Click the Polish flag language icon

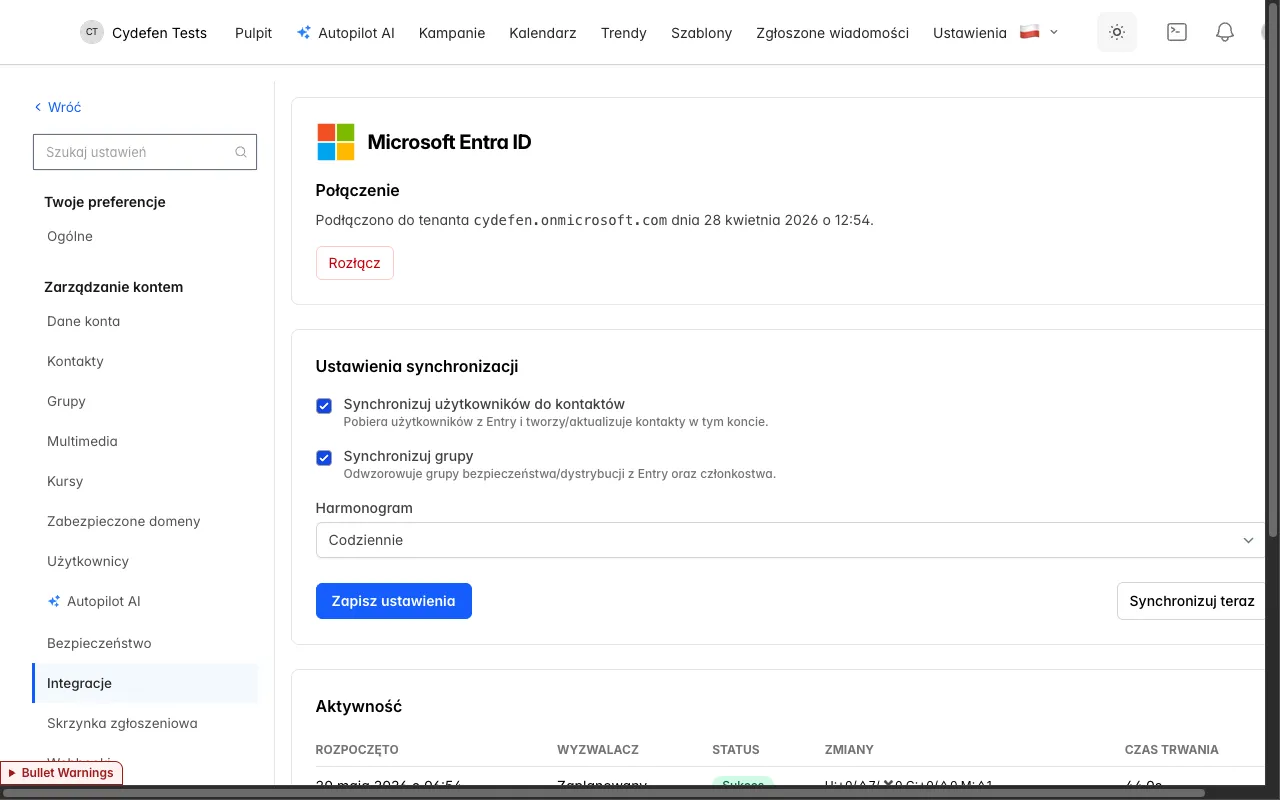[x=1029, y=32]
